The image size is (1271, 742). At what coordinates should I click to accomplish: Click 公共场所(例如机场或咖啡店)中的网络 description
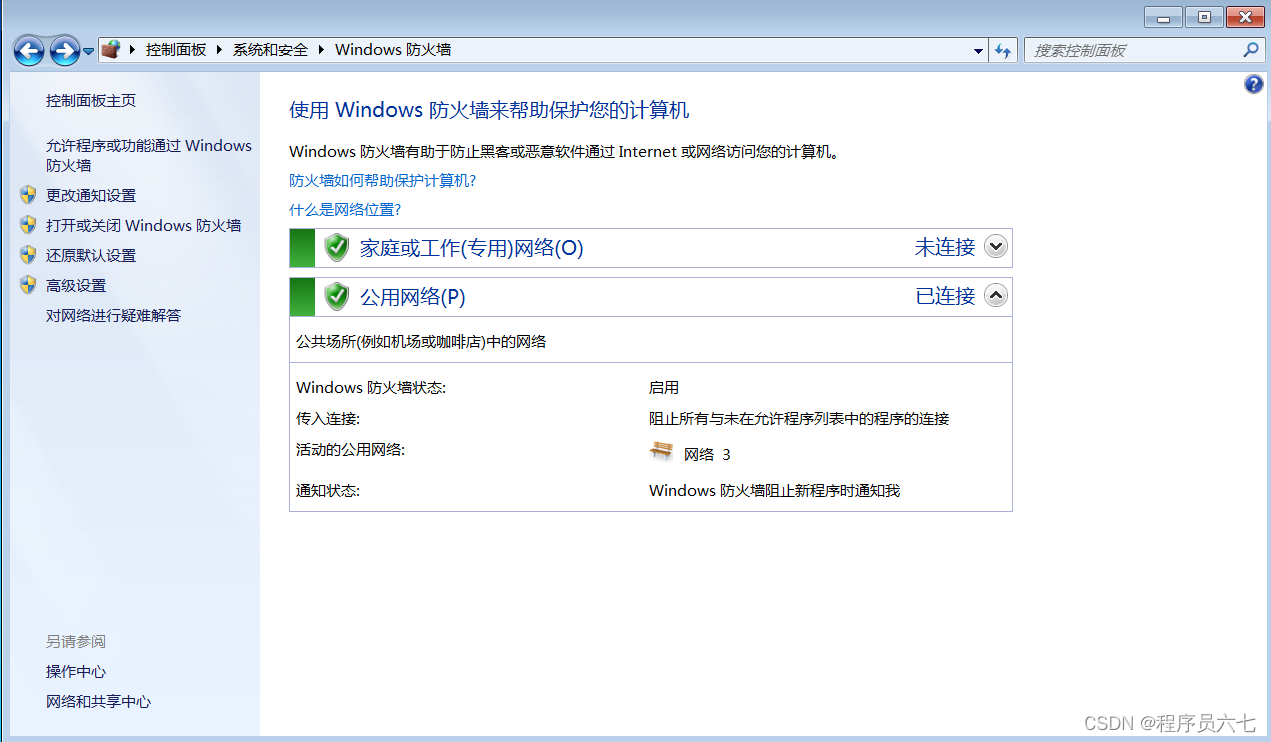421,342
